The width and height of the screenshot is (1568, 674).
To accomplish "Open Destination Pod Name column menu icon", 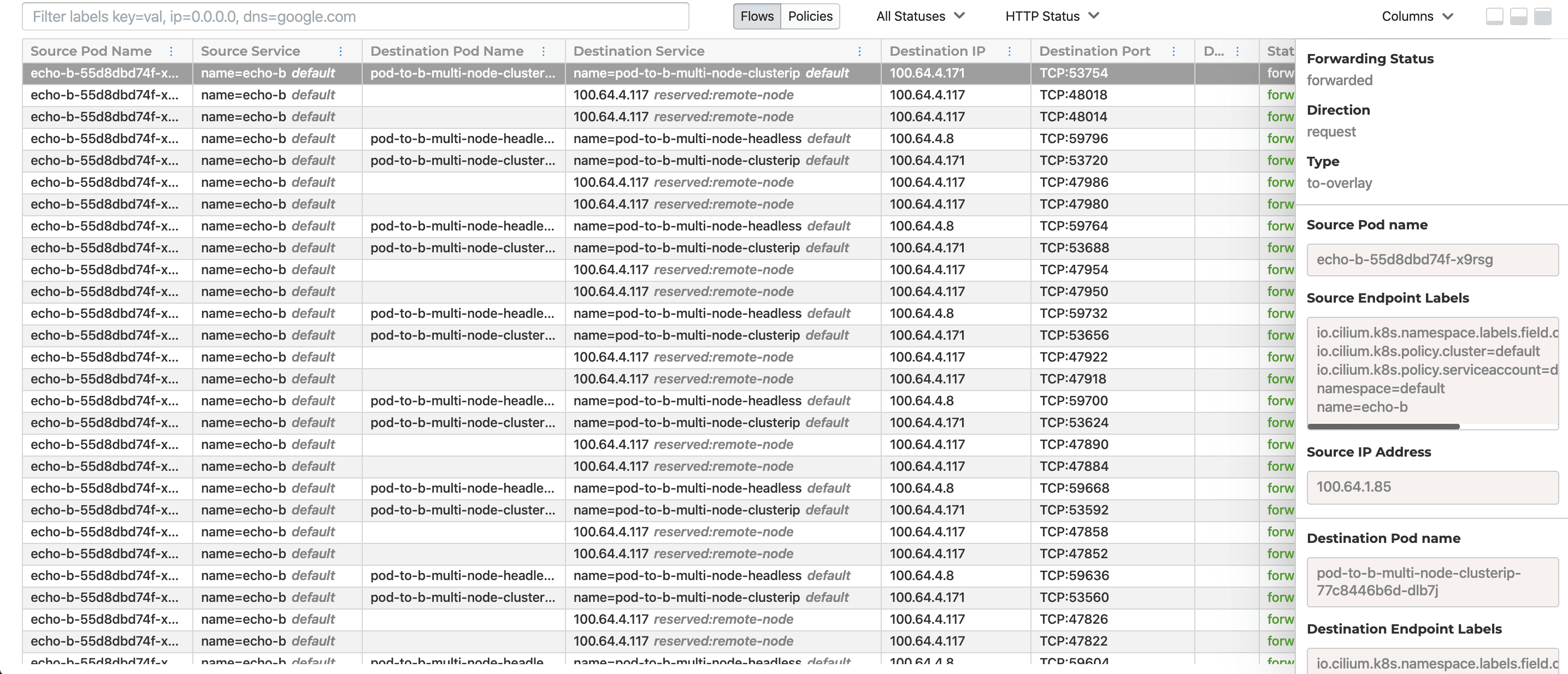I will point(543,51).
